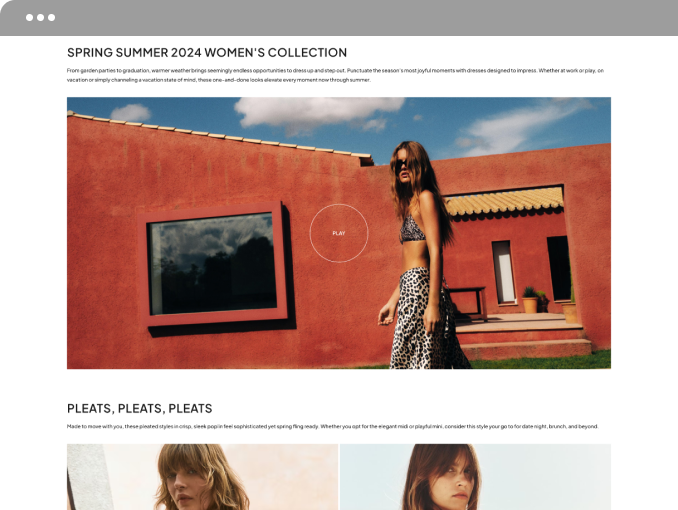Start the collection video with the PLAY circle

tap(339, 233)
